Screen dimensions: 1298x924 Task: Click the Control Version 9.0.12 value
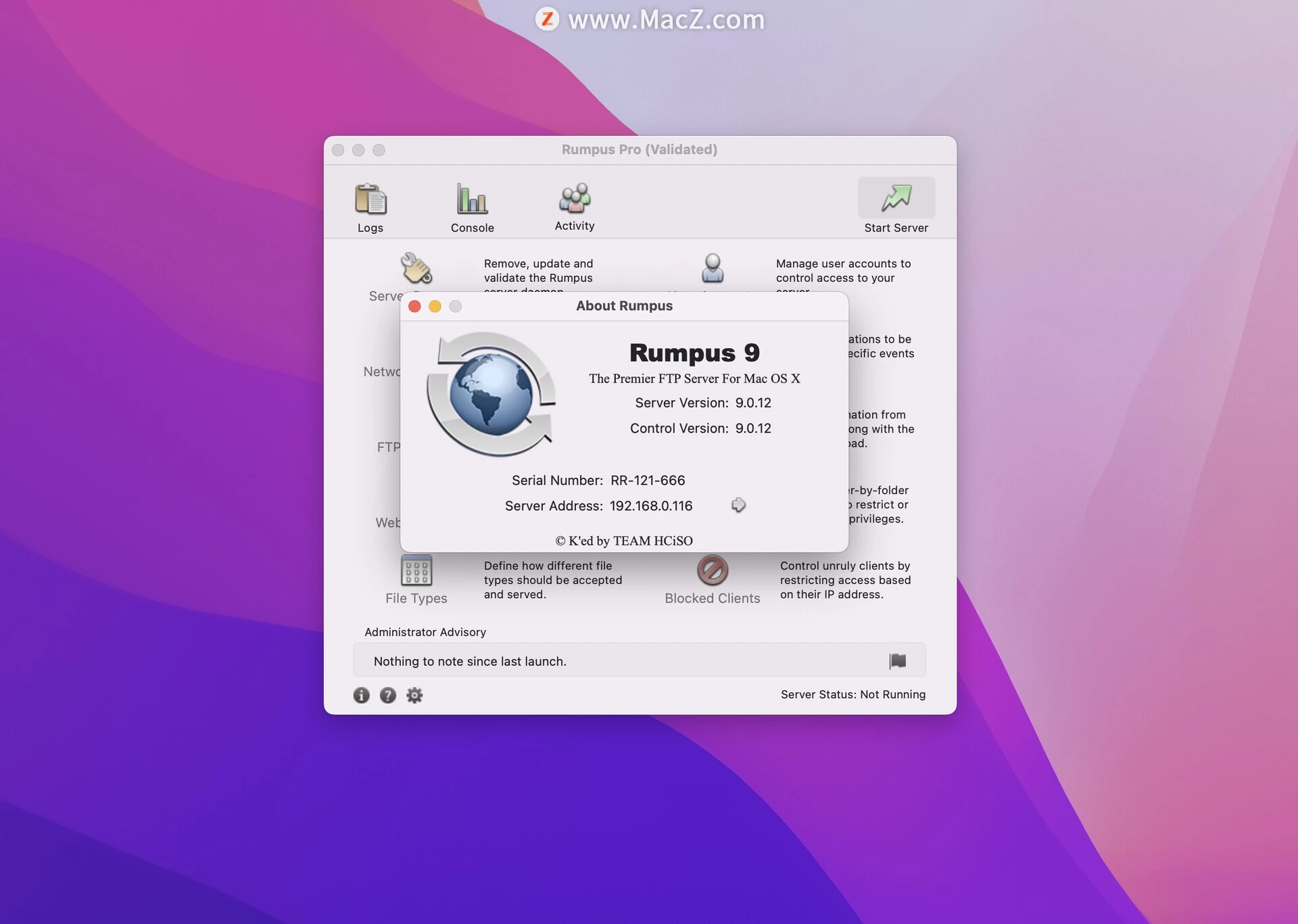coord(753,429)
